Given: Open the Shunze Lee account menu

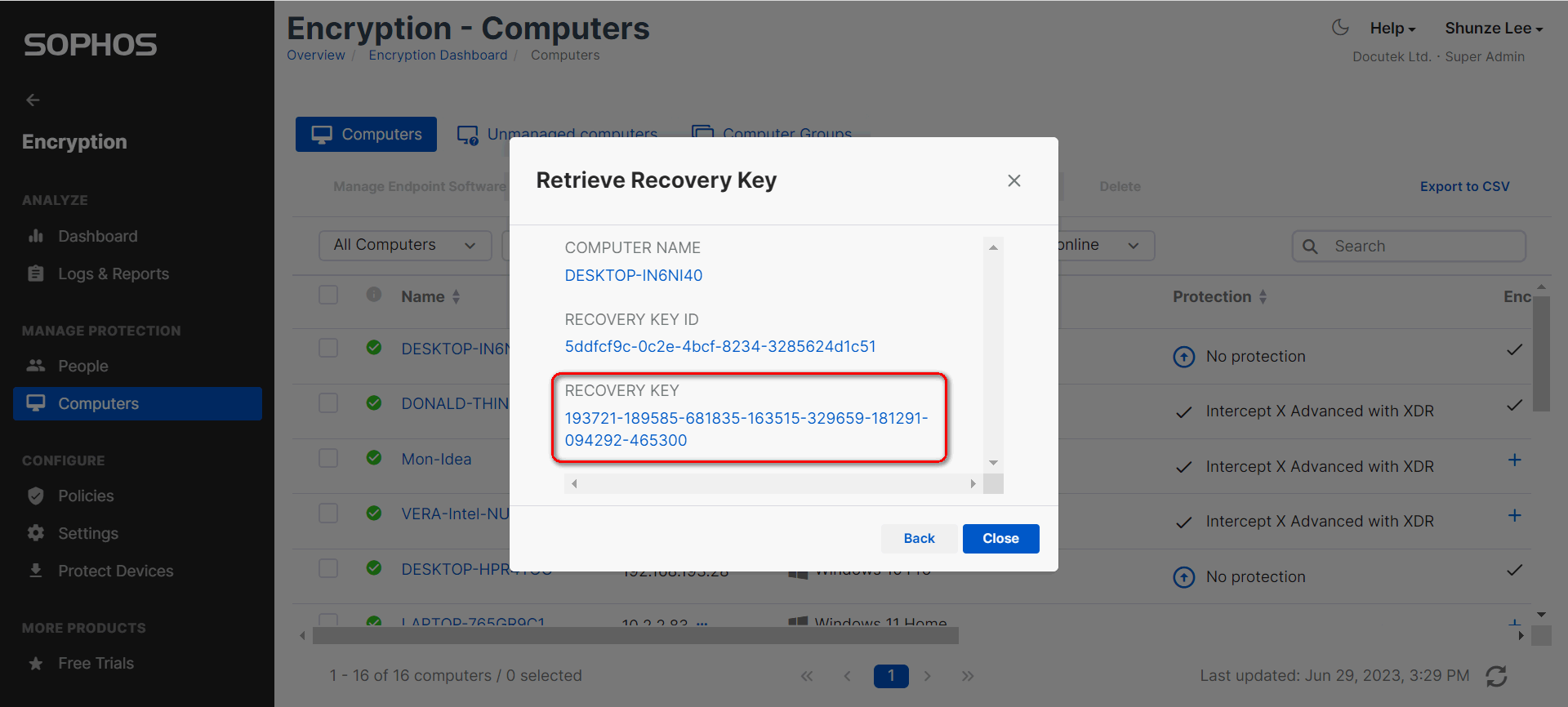Looking at the screenshot, I should point(1494,28).
